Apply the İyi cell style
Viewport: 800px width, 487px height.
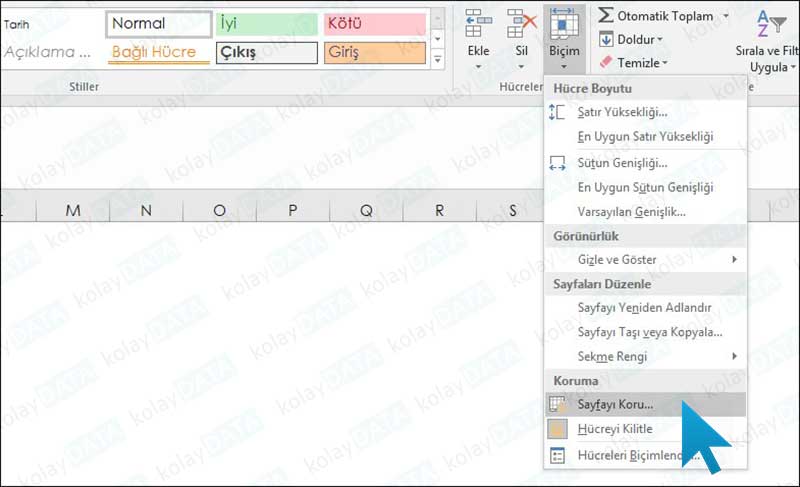pyautogui.click(x=267, y=24)
